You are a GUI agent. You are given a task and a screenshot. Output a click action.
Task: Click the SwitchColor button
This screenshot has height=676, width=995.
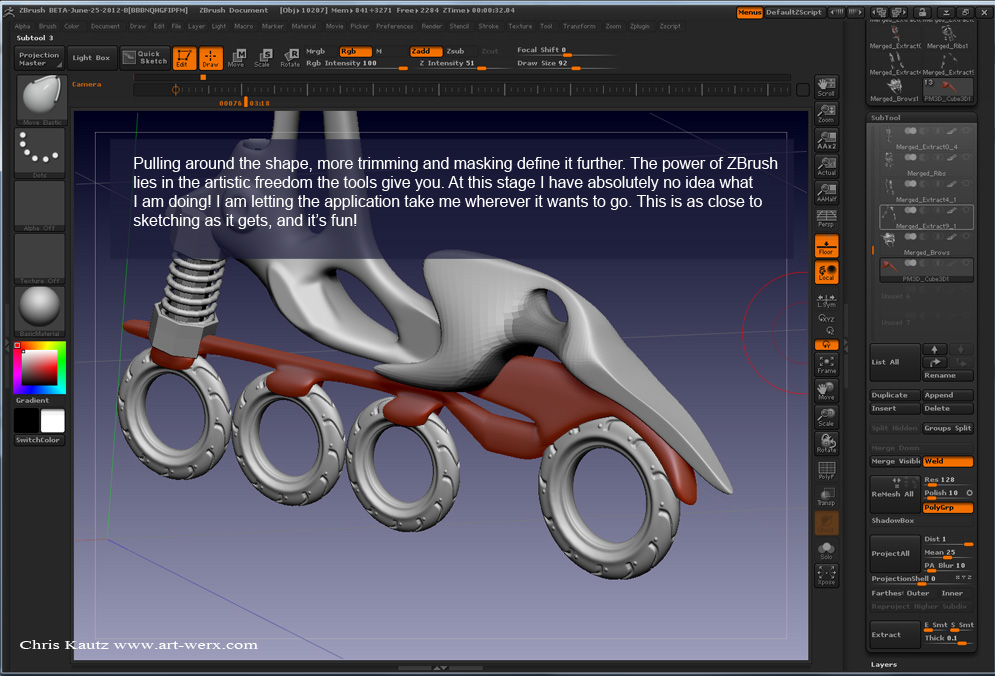pos(39,440)
